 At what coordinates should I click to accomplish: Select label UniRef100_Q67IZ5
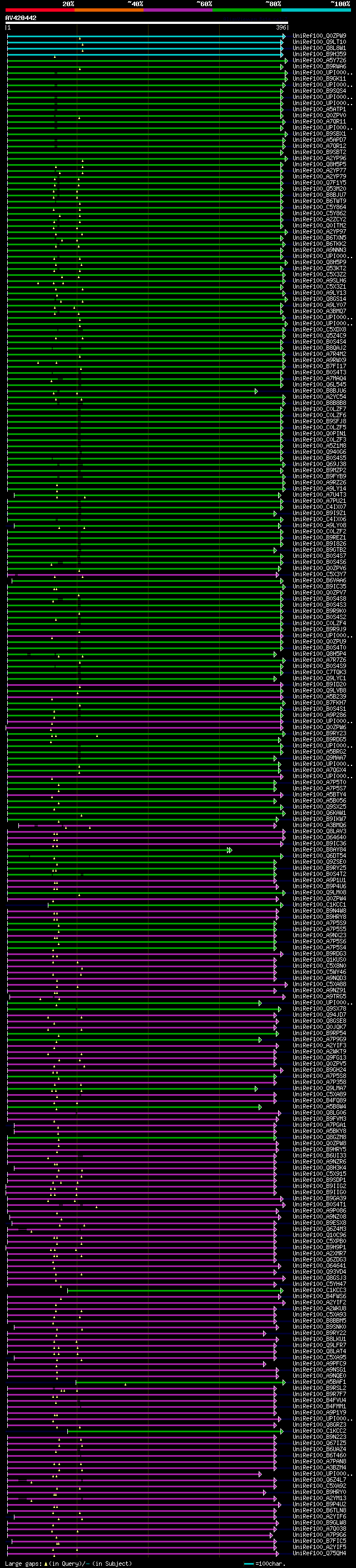pyautogui.click(x=319, y=1443)
